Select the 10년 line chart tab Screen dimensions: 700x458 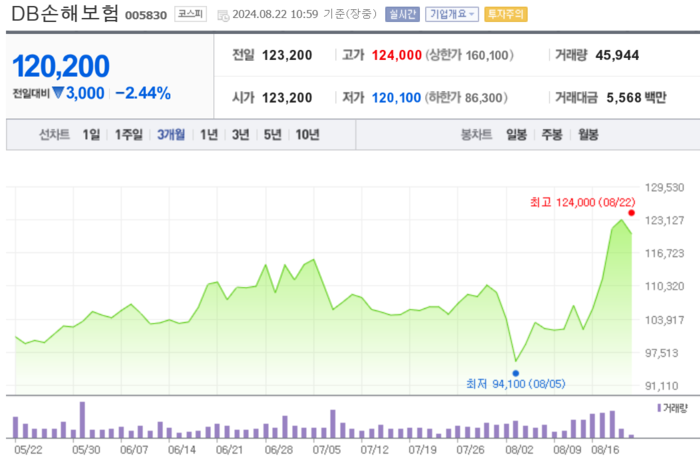pyautogui.click(x=307, y=134)
